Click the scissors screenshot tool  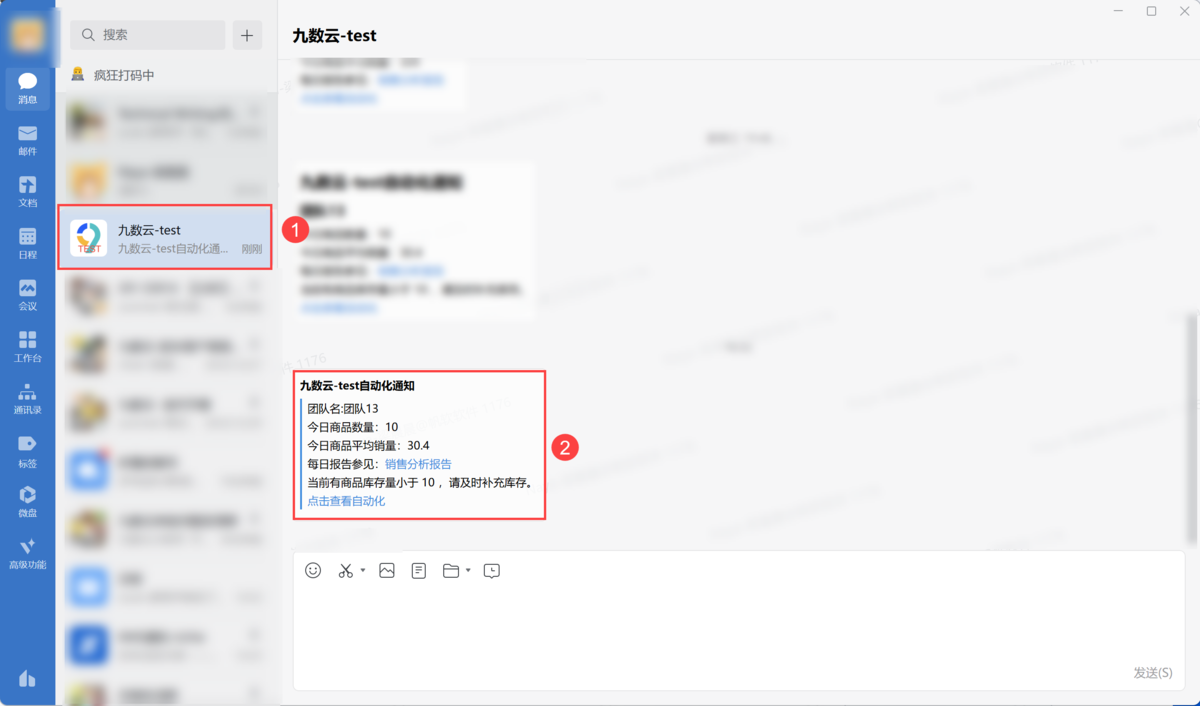click(x=346, y=570)
